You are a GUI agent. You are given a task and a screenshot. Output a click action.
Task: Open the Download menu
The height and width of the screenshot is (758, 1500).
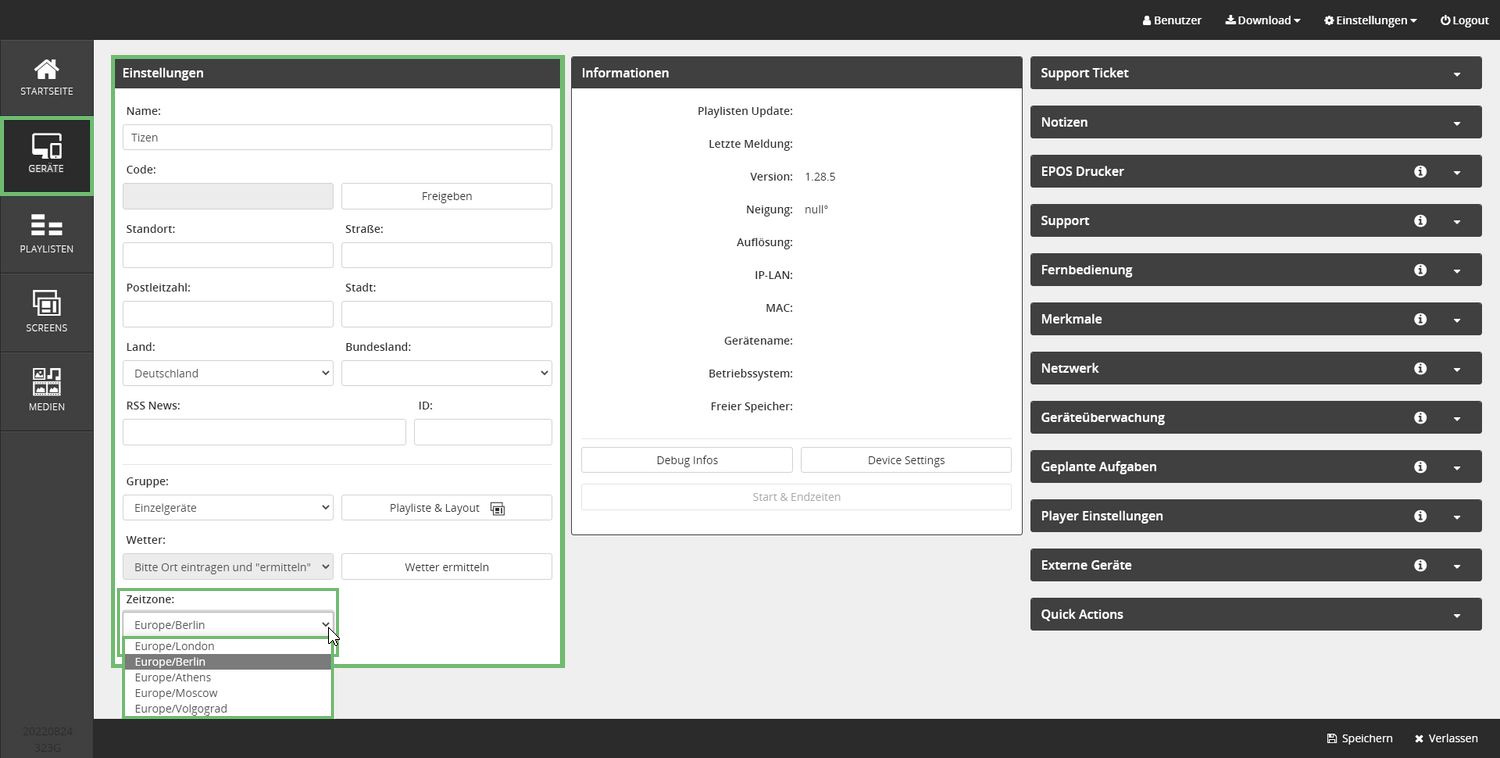1262,20
